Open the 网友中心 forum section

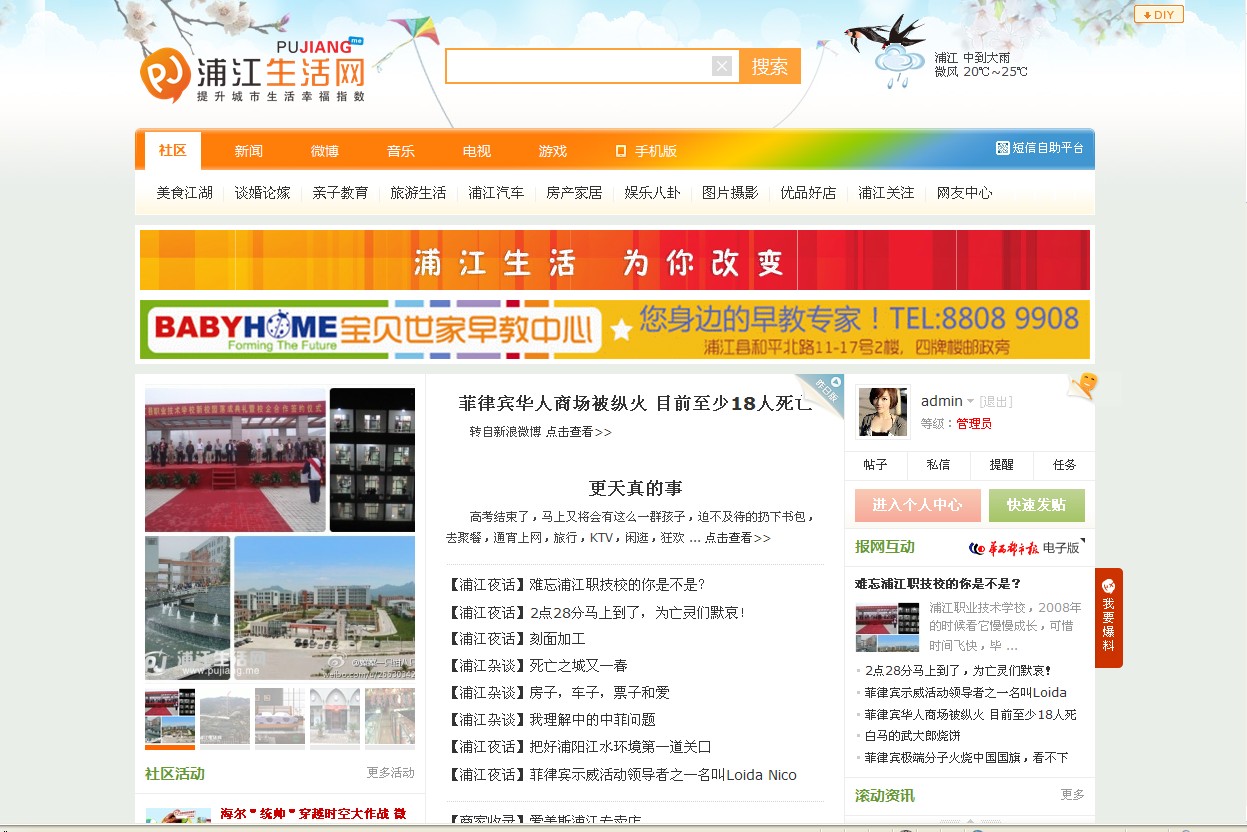click(x=964, y=193)
